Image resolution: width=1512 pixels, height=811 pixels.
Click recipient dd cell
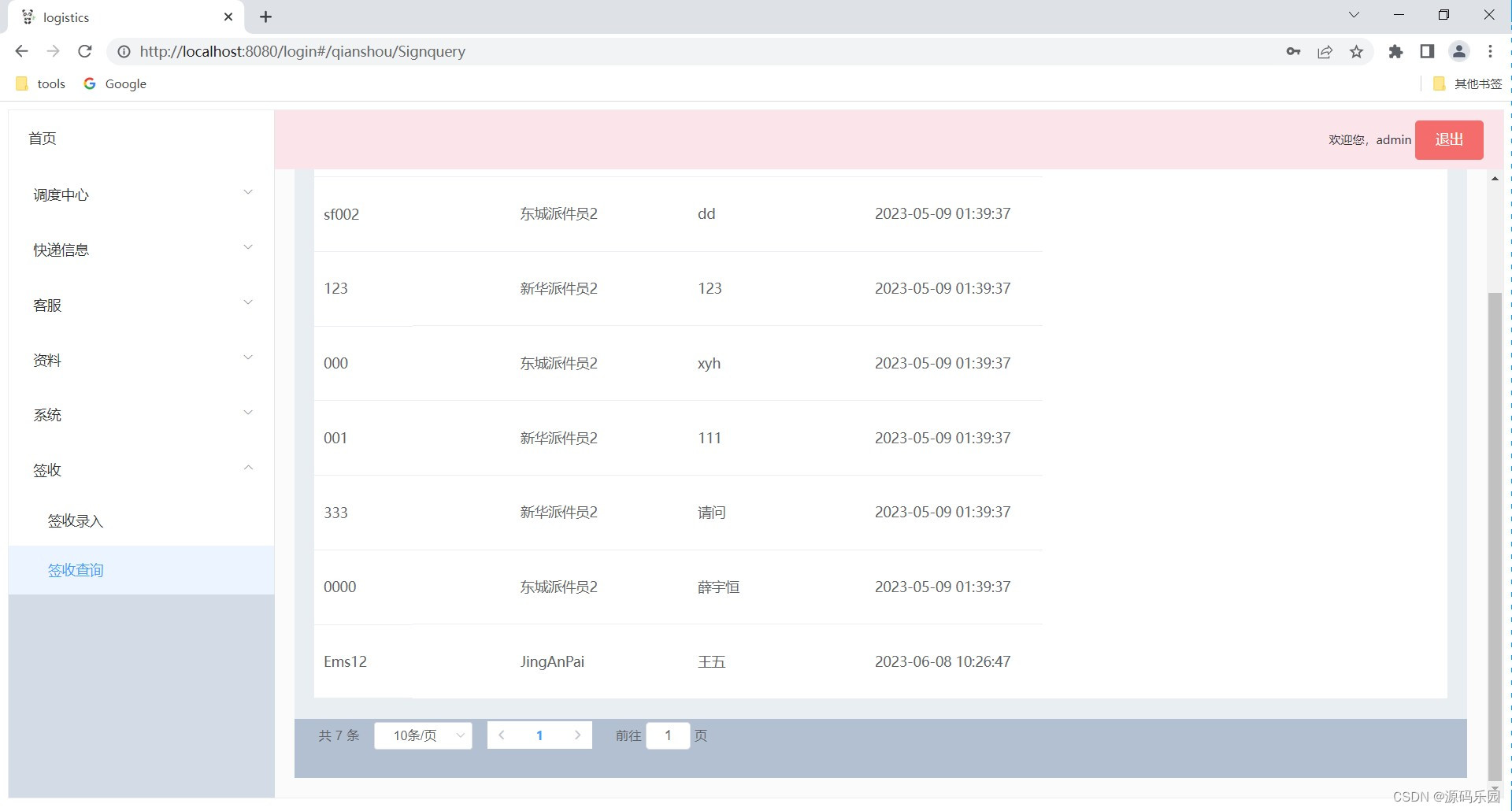[x=706, y=213]
